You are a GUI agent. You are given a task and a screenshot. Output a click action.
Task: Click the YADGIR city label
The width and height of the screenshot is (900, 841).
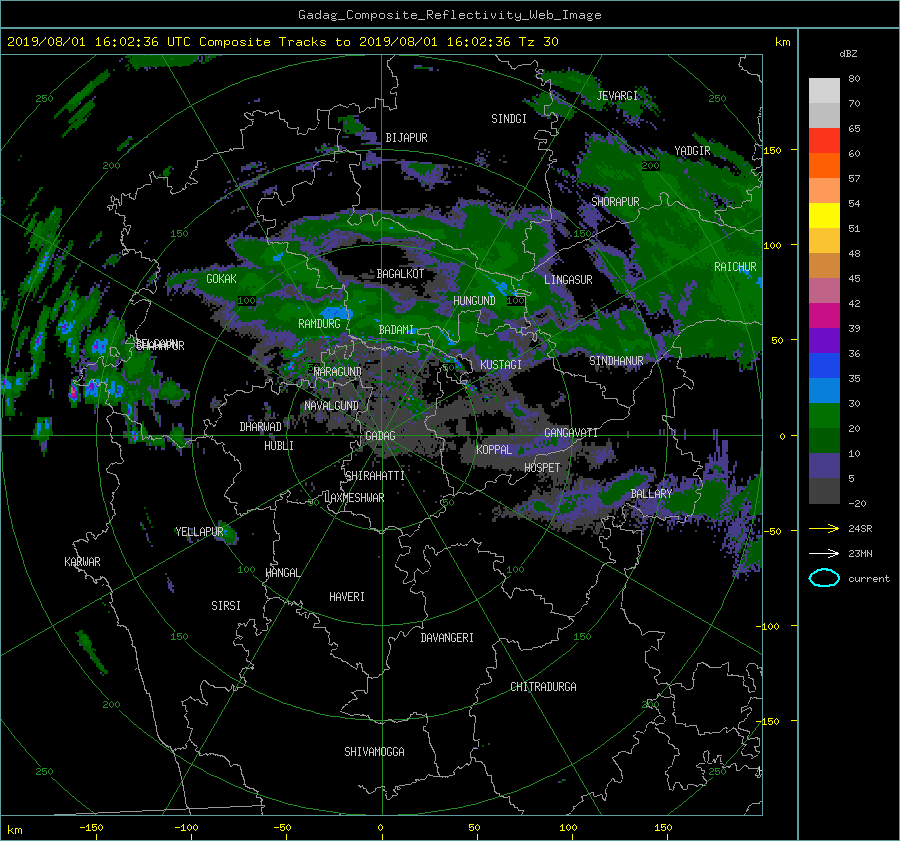692,151
